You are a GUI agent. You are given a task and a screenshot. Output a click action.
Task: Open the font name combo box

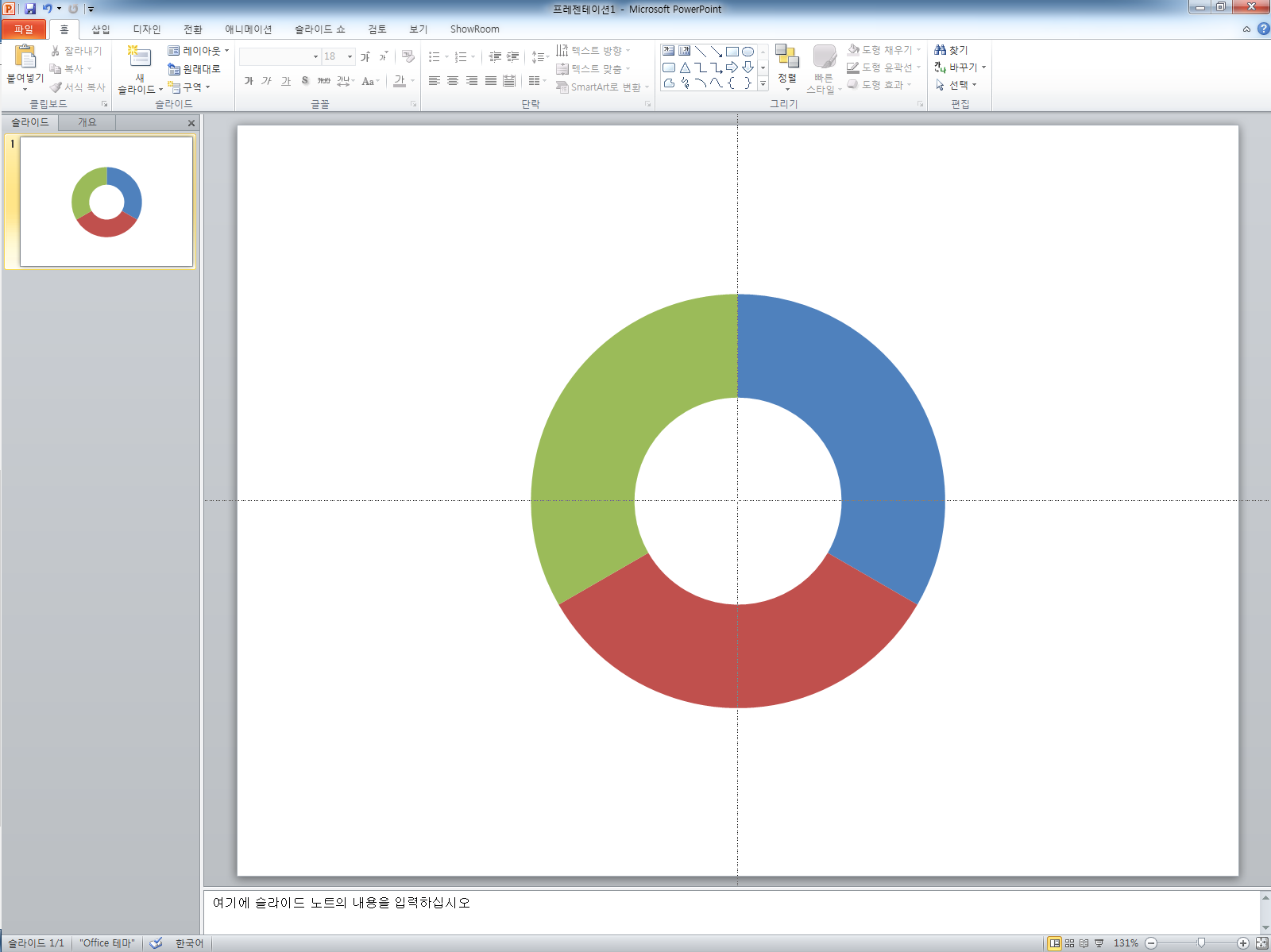click(x=280, y=56)
